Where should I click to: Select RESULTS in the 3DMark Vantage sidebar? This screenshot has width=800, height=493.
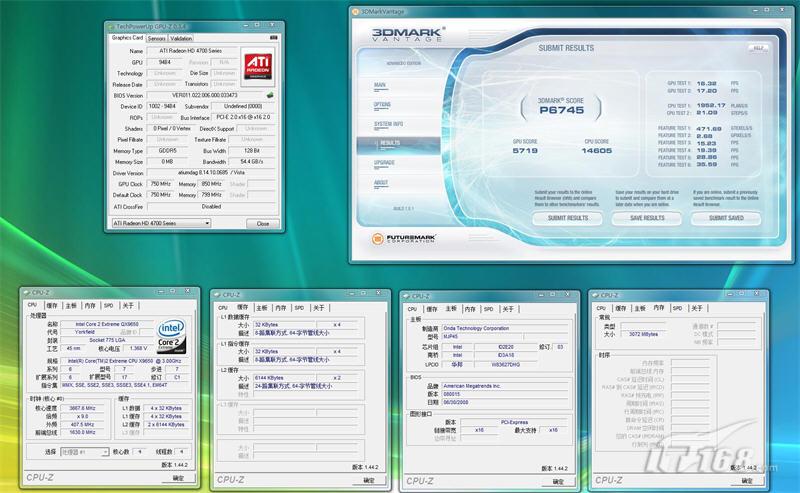(x=398, y=144)
